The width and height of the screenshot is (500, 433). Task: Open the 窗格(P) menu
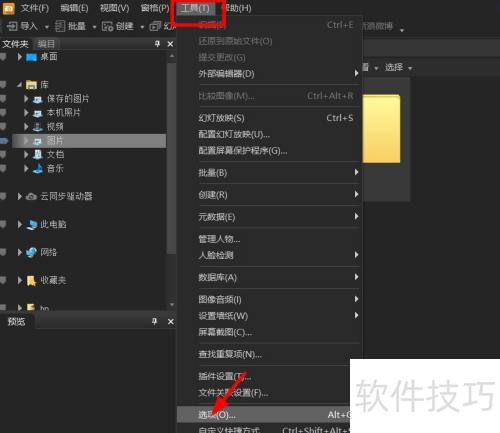coord(155,8)
